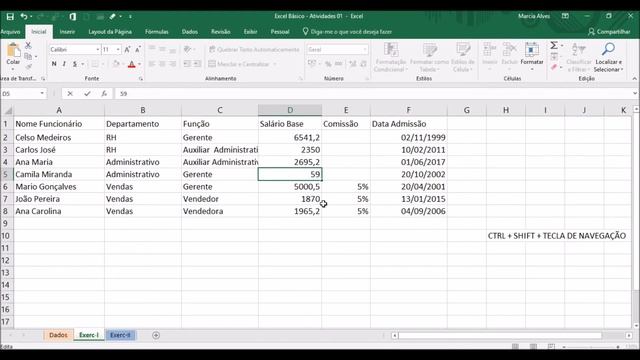Add a new sheet with the plus icon
This screenshot has height=360, width=640.
pyautogui.click(x=156, y=335)
